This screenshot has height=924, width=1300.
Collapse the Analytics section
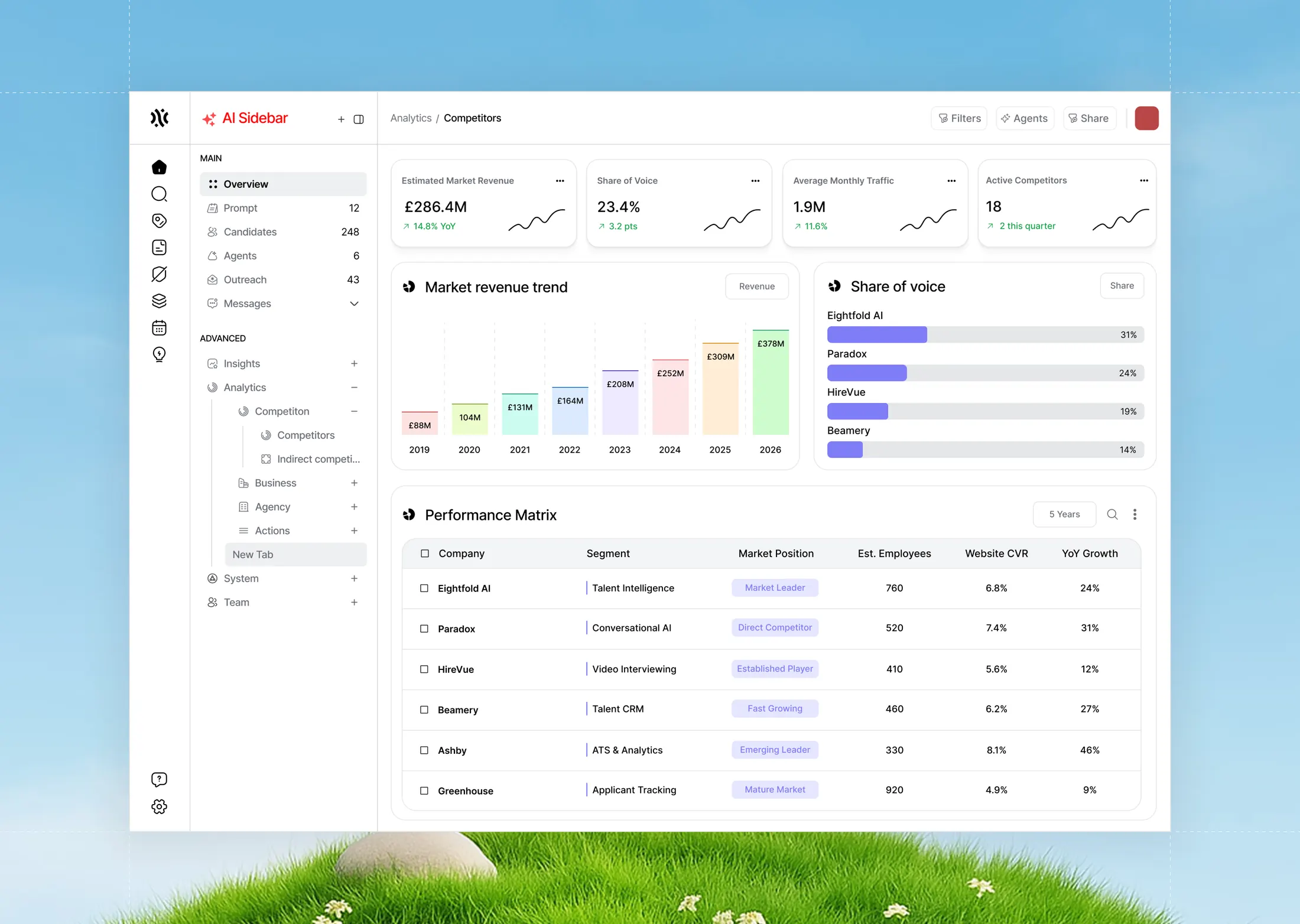pyautogui.click(x=355, y=388)
